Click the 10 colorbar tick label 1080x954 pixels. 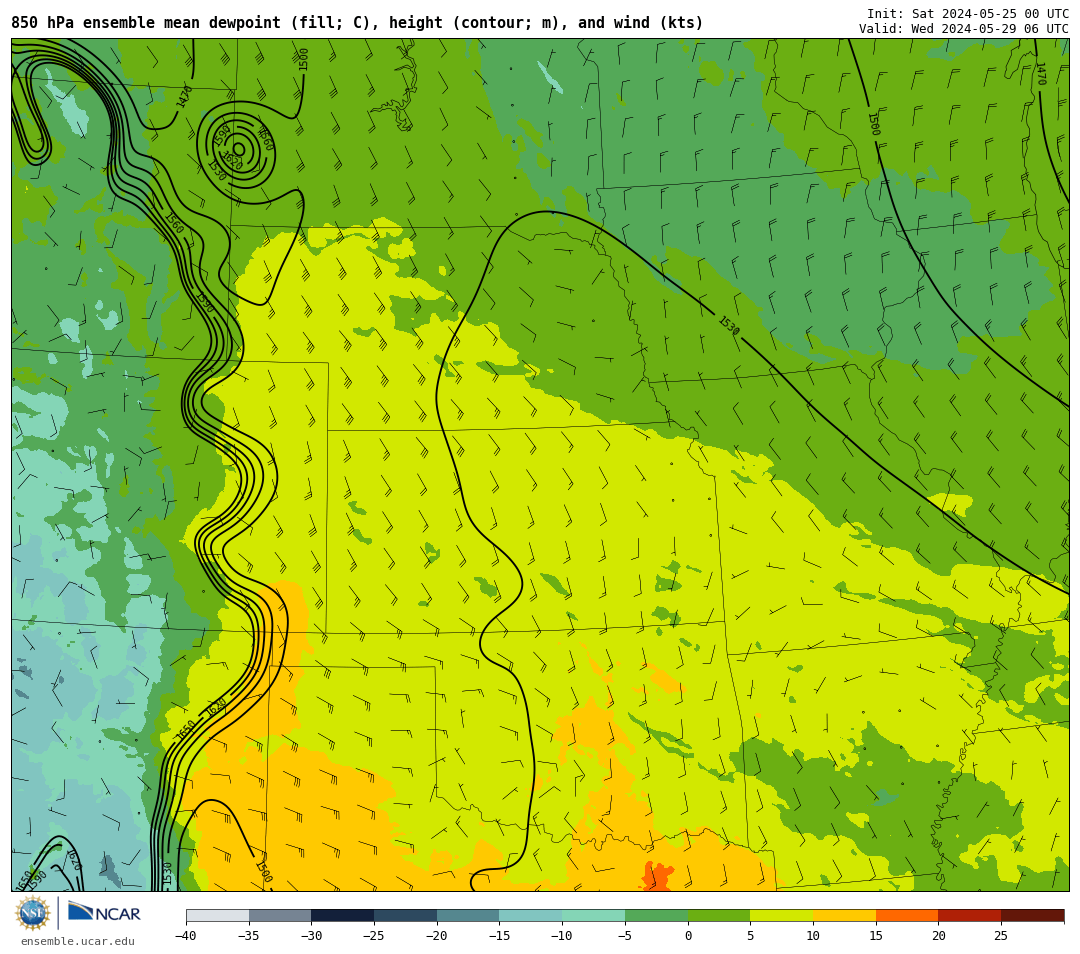pyautogui.click(x=813, y=936)
